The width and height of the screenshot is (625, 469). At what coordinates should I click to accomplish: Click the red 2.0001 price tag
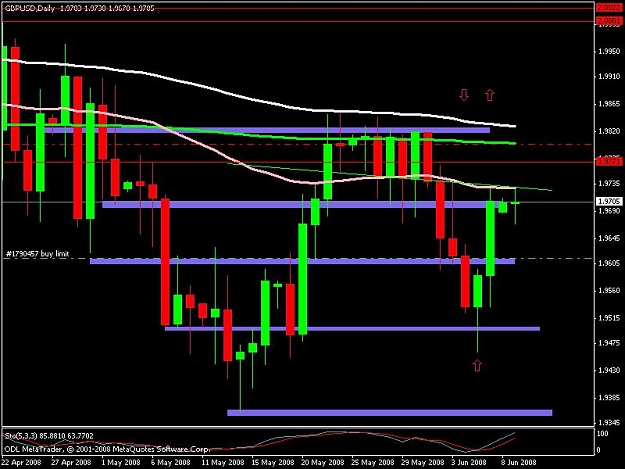pos(609,20)
